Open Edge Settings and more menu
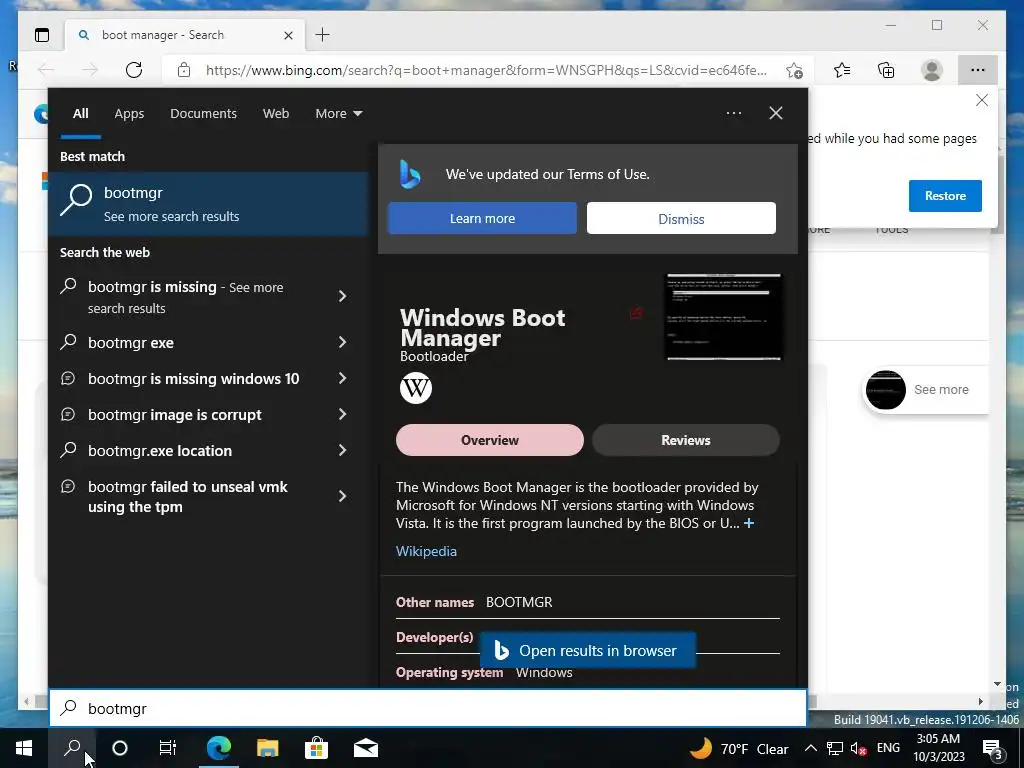The height and width of the screenshot is (768, 1024). [977, 70]
